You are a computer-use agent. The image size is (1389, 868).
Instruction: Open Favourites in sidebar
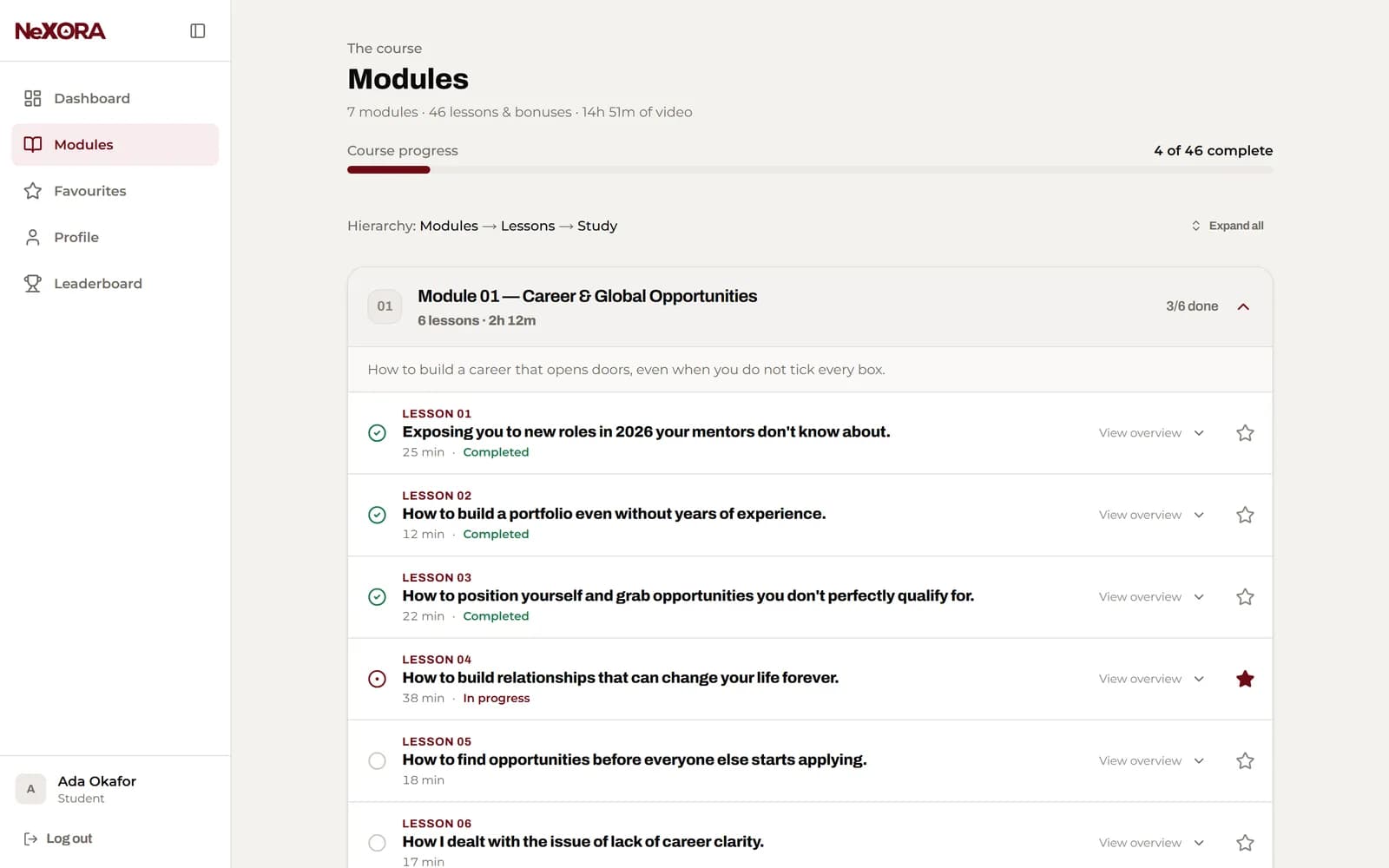[115, 191]
